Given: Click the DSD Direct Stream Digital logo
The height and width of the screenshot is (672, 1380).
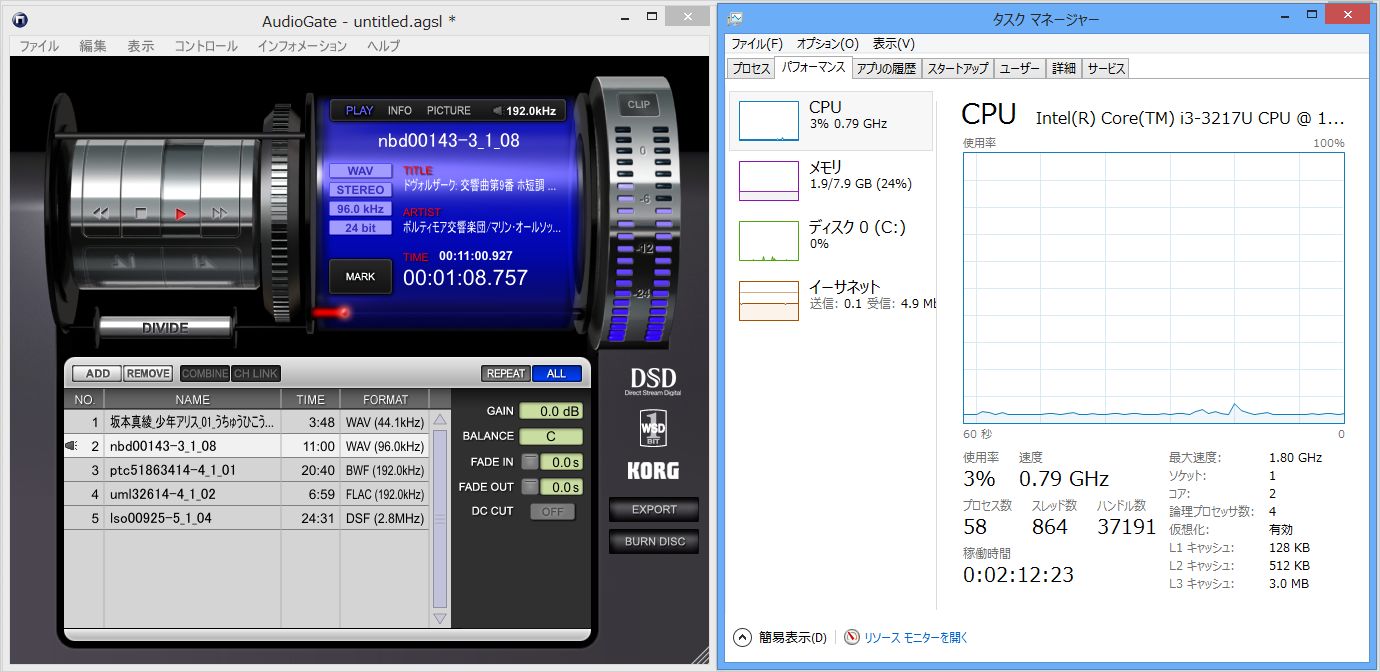Looking at the screenshot, I should click(x=653, y=382).
